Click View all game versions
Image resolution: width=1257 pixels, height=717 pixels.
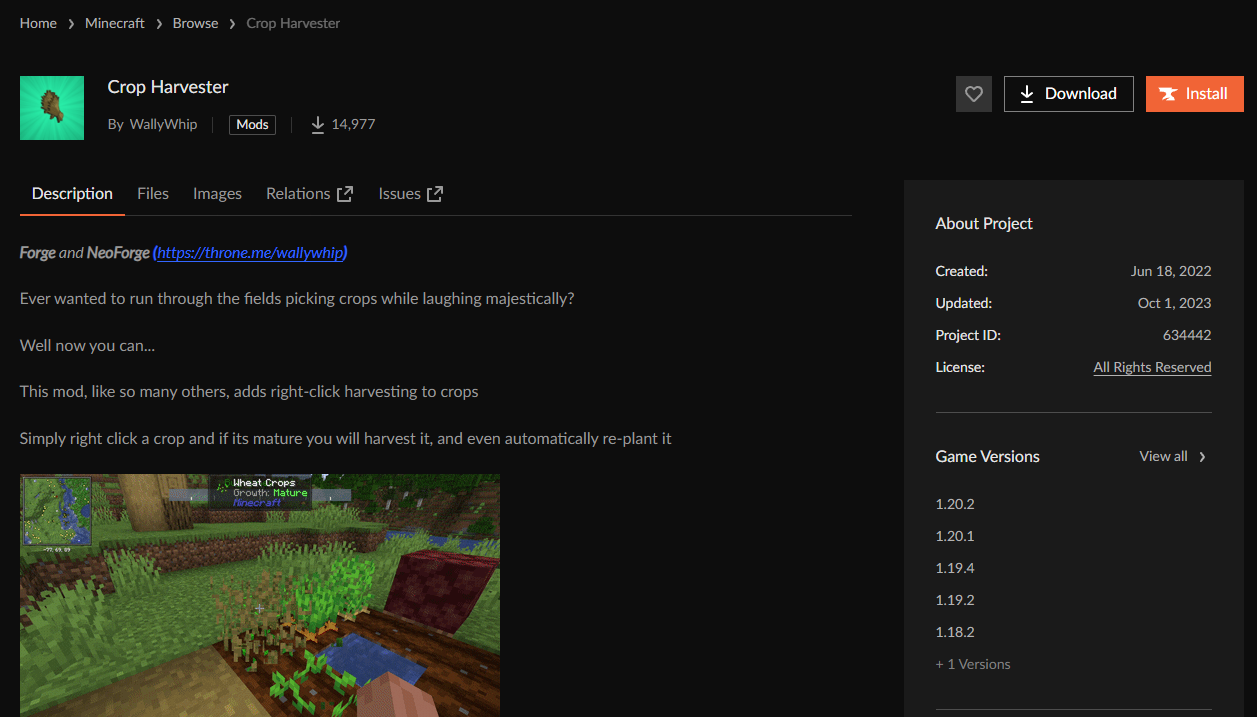tap(1163, 456)
